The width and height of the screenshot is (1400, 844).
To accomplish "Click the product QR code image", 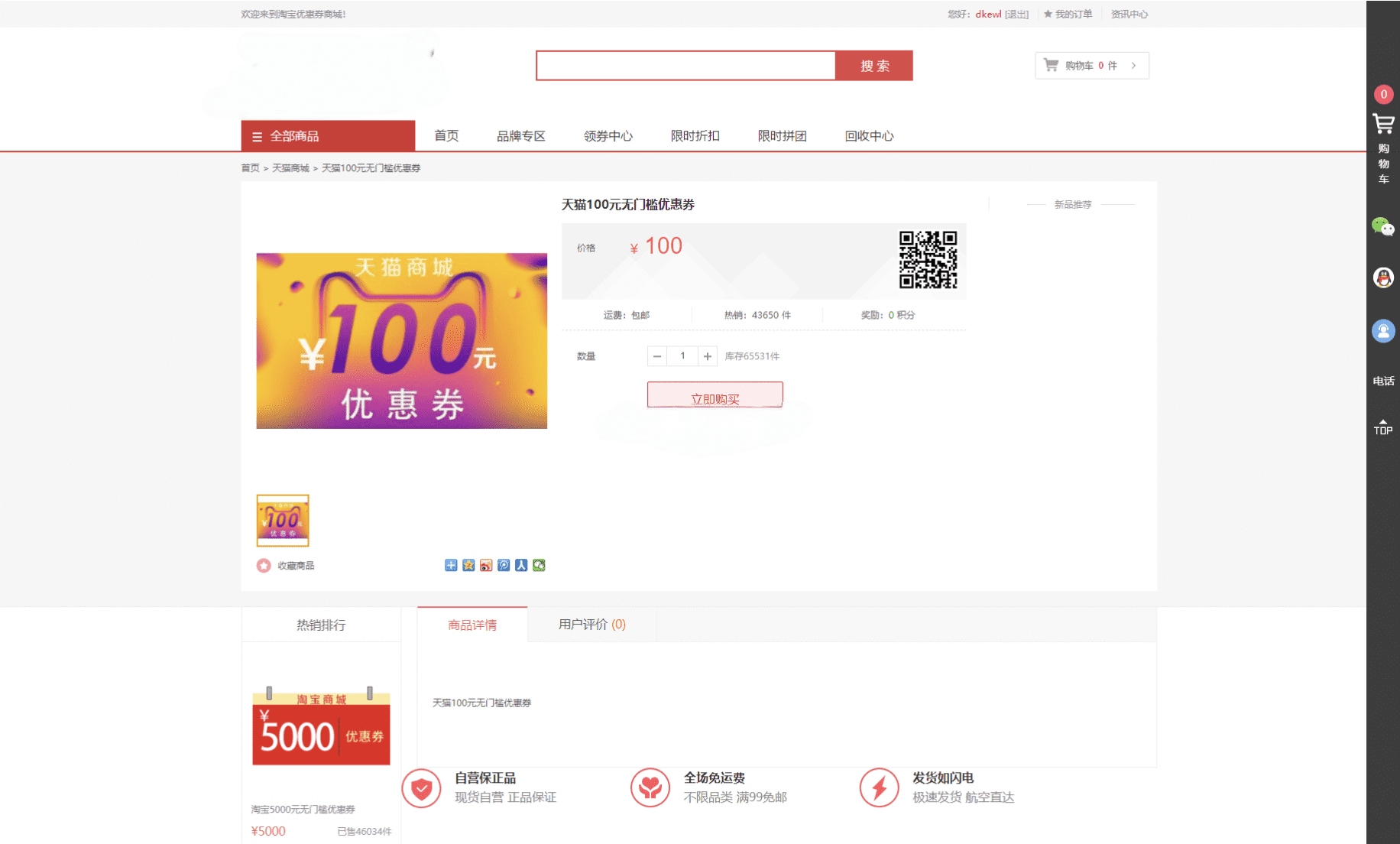I will coord(928,260).
